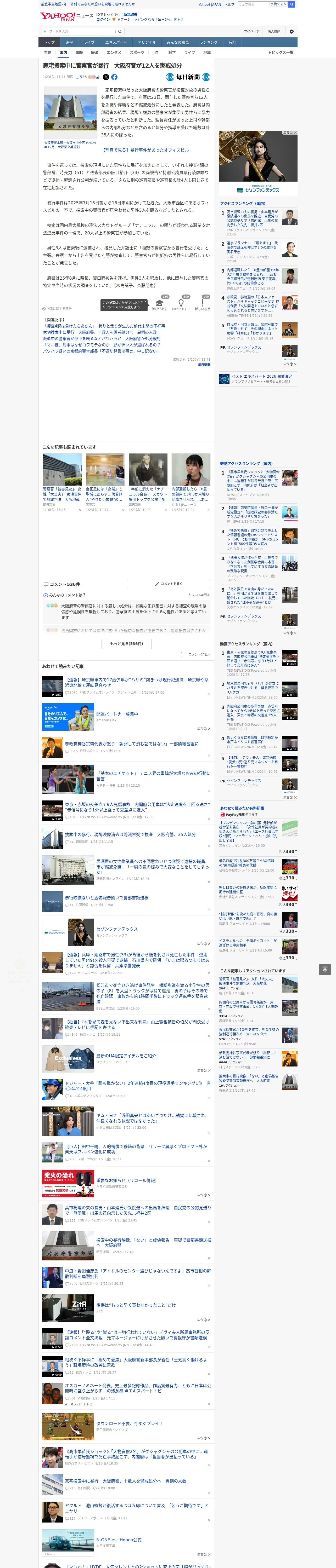Open the 国際 category
Screen dimensions: 336x1568
click(x=79, y=52)
